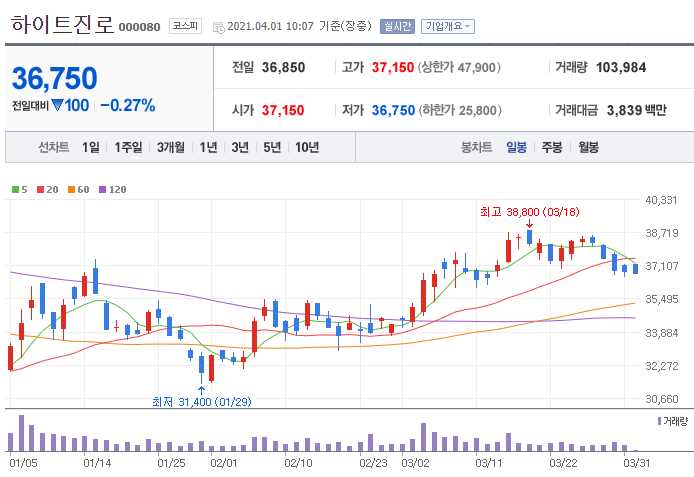
Task: Click the 하한가 25,800 text
Action: coord(460,110)
